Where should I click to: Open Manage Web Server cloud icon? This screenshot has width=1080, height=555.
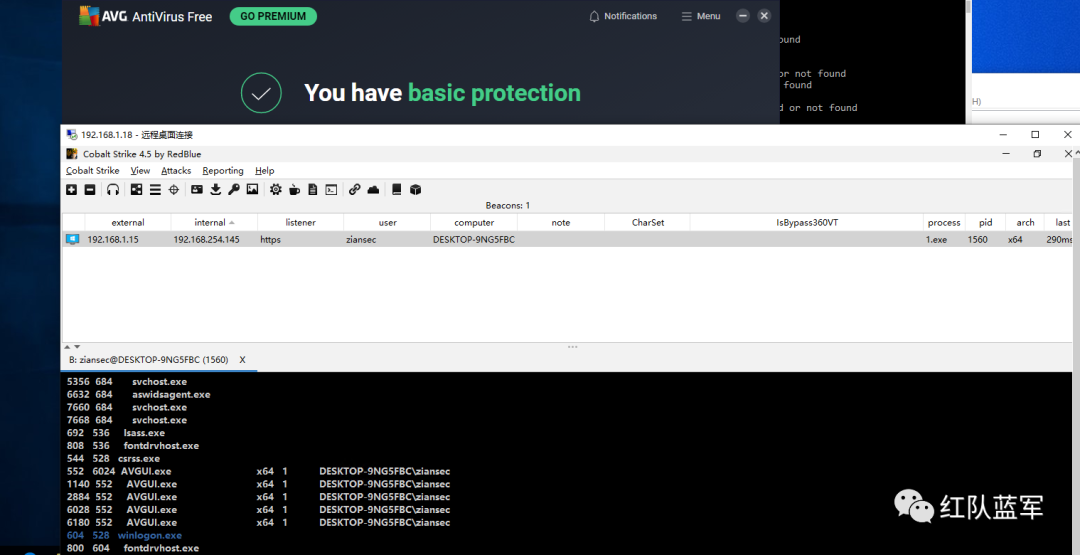click(x=373, y=189)
